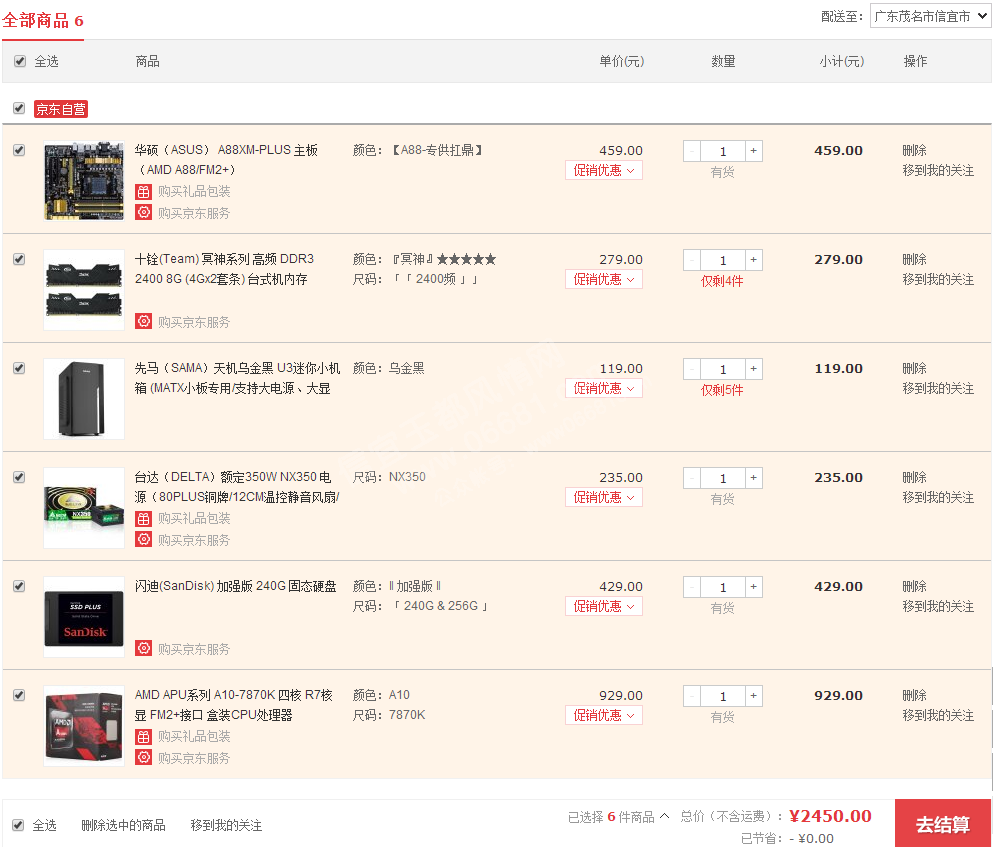
Task: Expand 促销优惠 for ASUS motherboard
Action: (x=604, y=170)
